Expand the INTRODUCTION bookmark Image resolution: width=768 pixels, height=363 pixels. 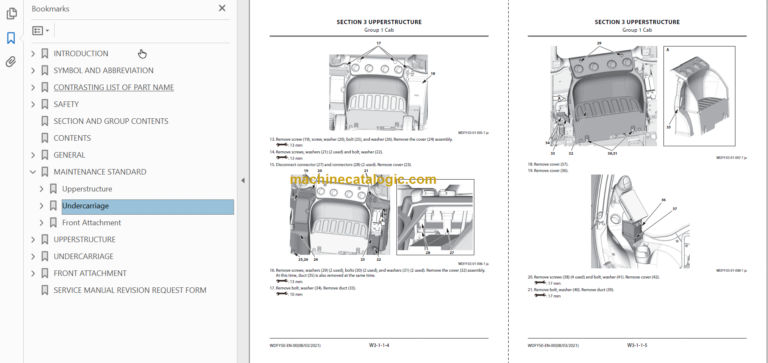coord(33,54)
